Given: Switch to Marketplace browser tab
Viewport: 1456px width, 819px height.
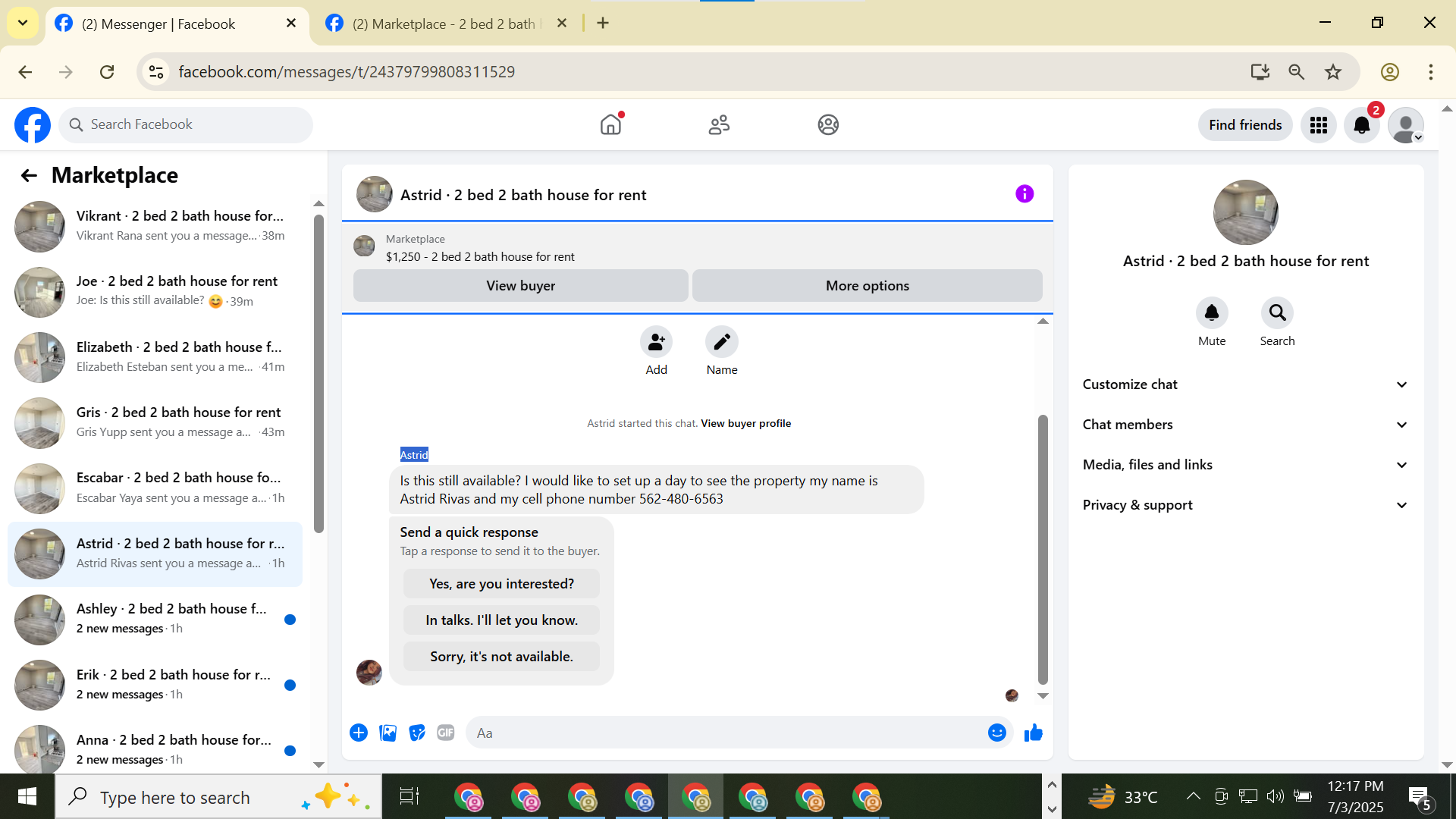Looking at the screenshot, I should [444, 24].
